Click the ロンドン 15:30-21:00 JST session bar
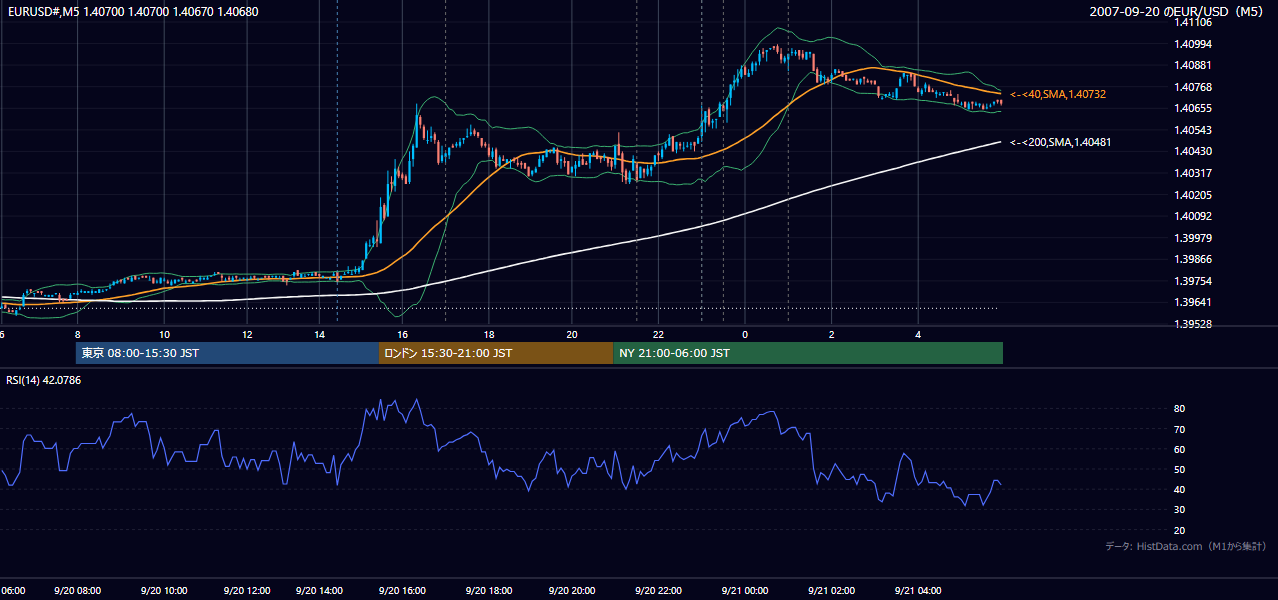Viewport: 1278px width, 600px height. pos(496,353)
